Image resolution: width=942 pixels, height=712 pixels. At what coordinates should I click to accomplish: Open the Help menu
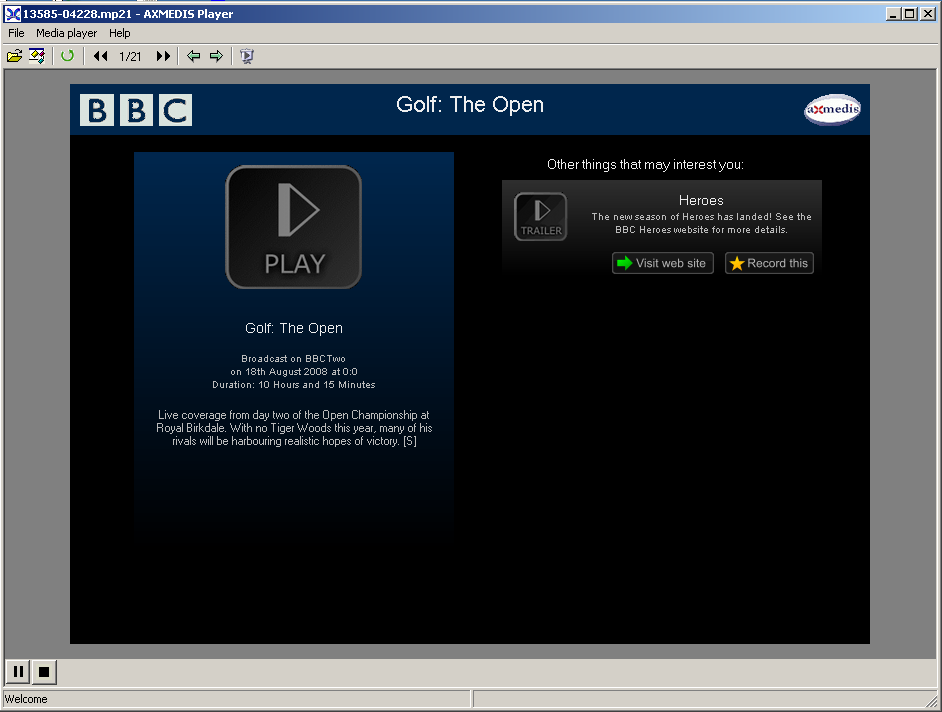point(120,33)
